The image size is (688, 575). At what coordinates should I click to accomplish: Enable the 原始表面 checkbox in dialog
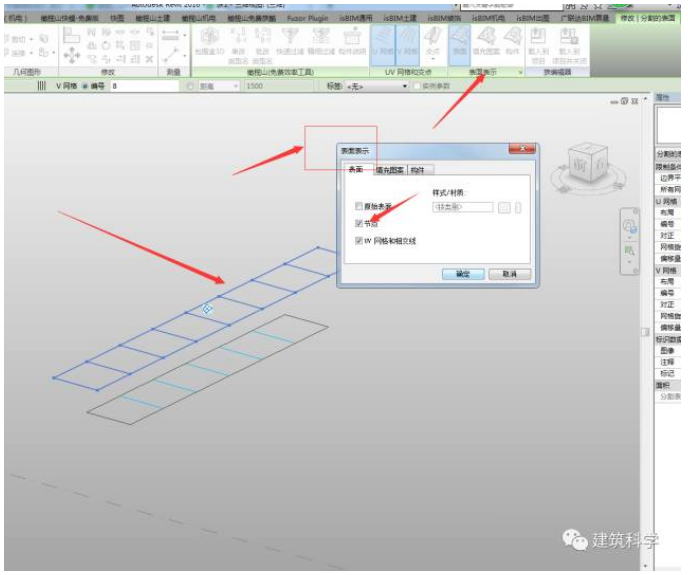click(x=358, y=206)
